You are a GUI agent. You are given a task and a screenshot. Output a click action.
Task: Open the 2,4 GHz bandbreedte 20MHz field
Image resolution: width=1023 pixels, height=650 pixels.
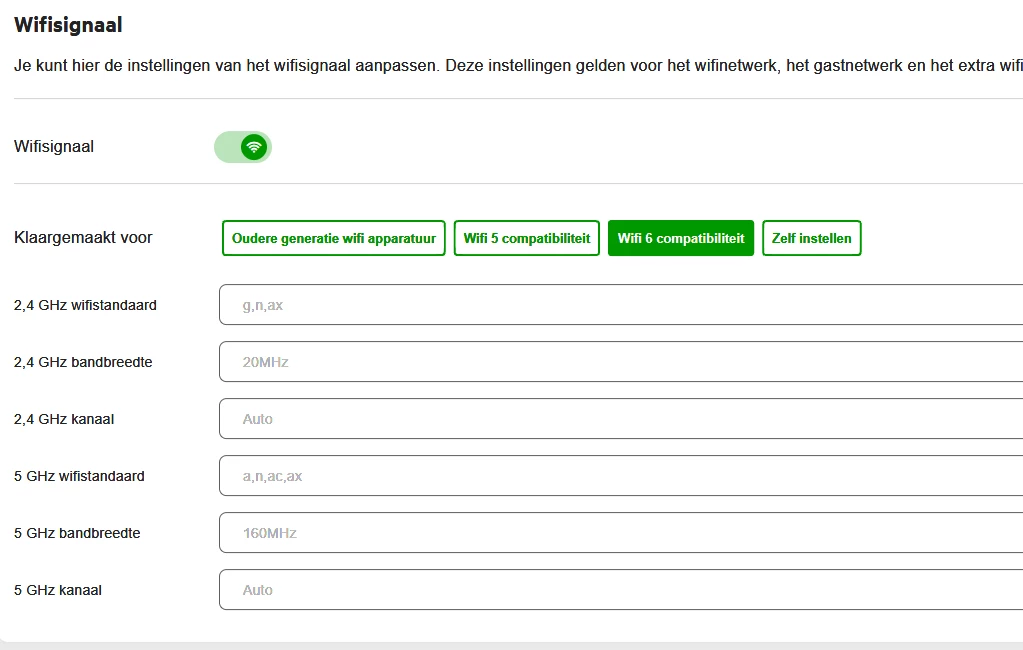[x=621, y=362]
